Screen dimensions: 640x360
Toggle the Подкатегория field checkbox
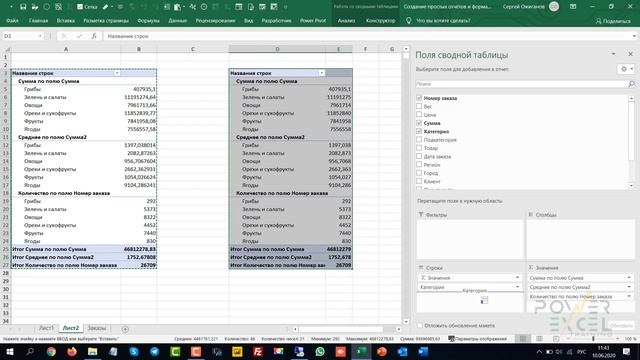coord(419,140)
